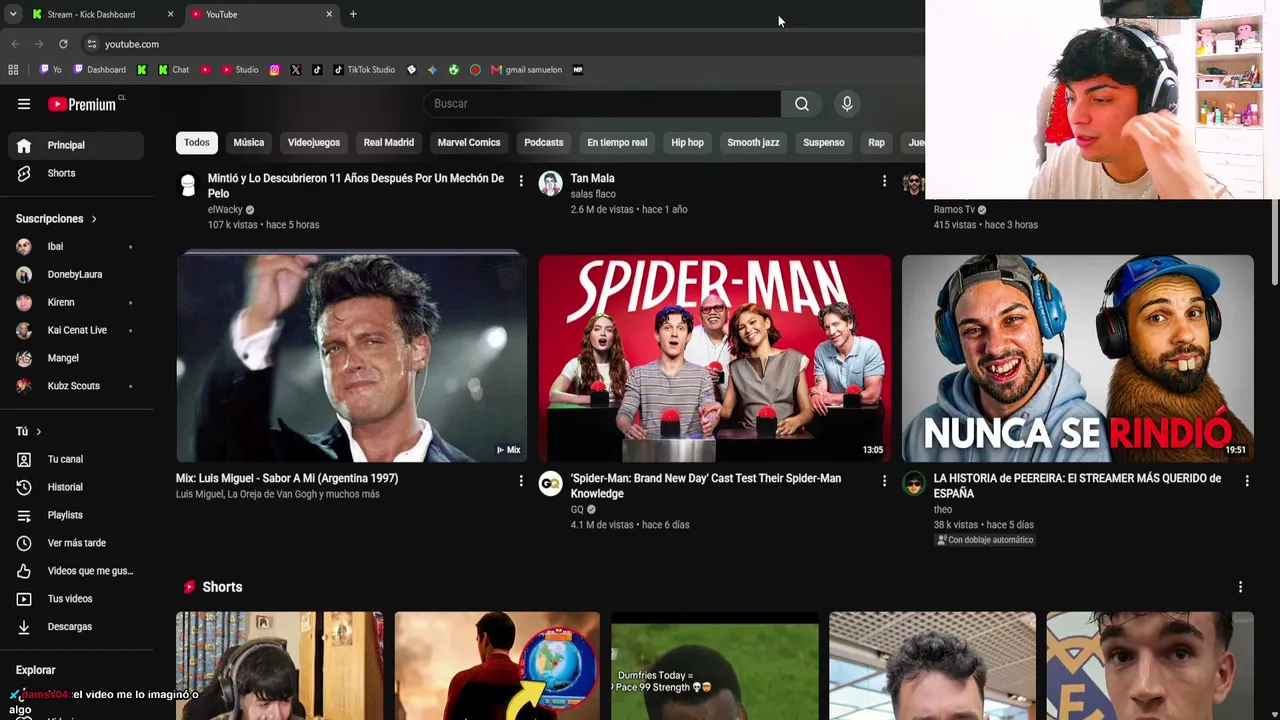The width and height of the screenshot is (1280, 720).
Task: Open the Kick Chat bookmark
Action: 174,70
